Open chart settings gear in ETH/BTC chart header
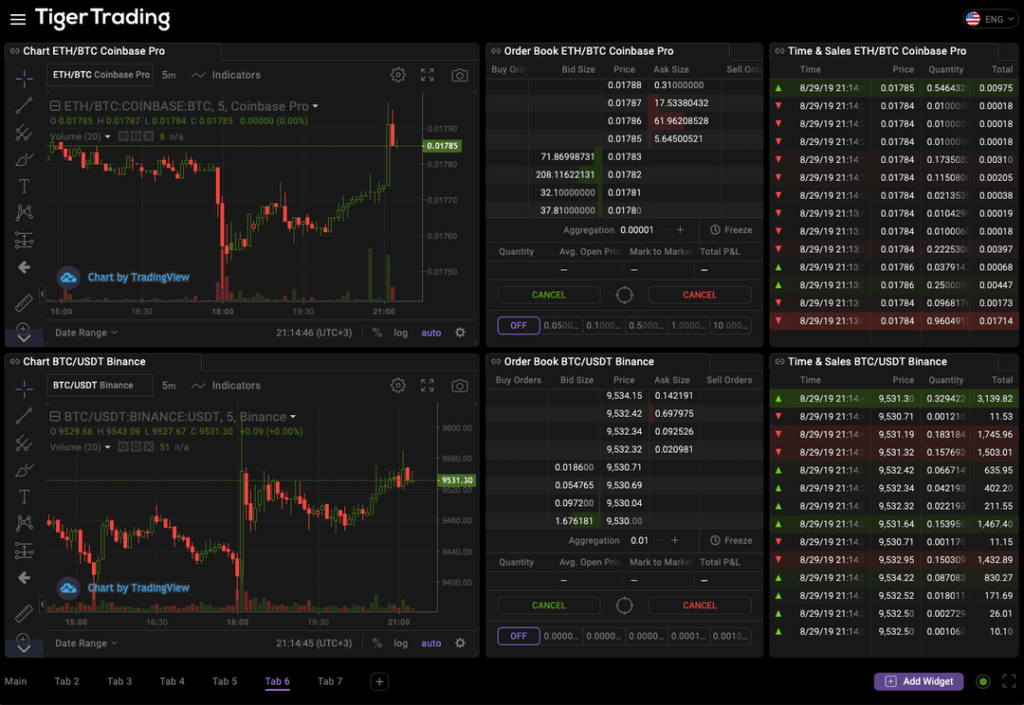This screenshot has height=705, width=1024. pos(398,75)
